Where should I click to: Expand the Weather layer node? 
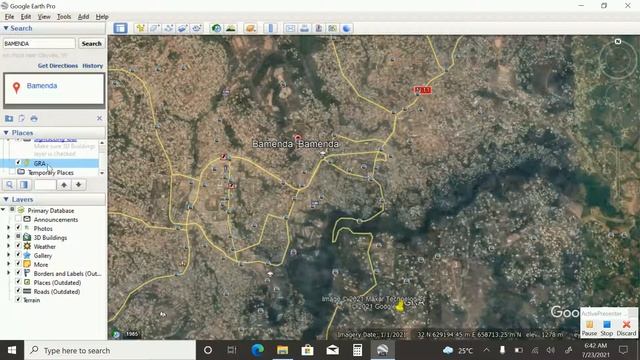[x=9, y=246]
